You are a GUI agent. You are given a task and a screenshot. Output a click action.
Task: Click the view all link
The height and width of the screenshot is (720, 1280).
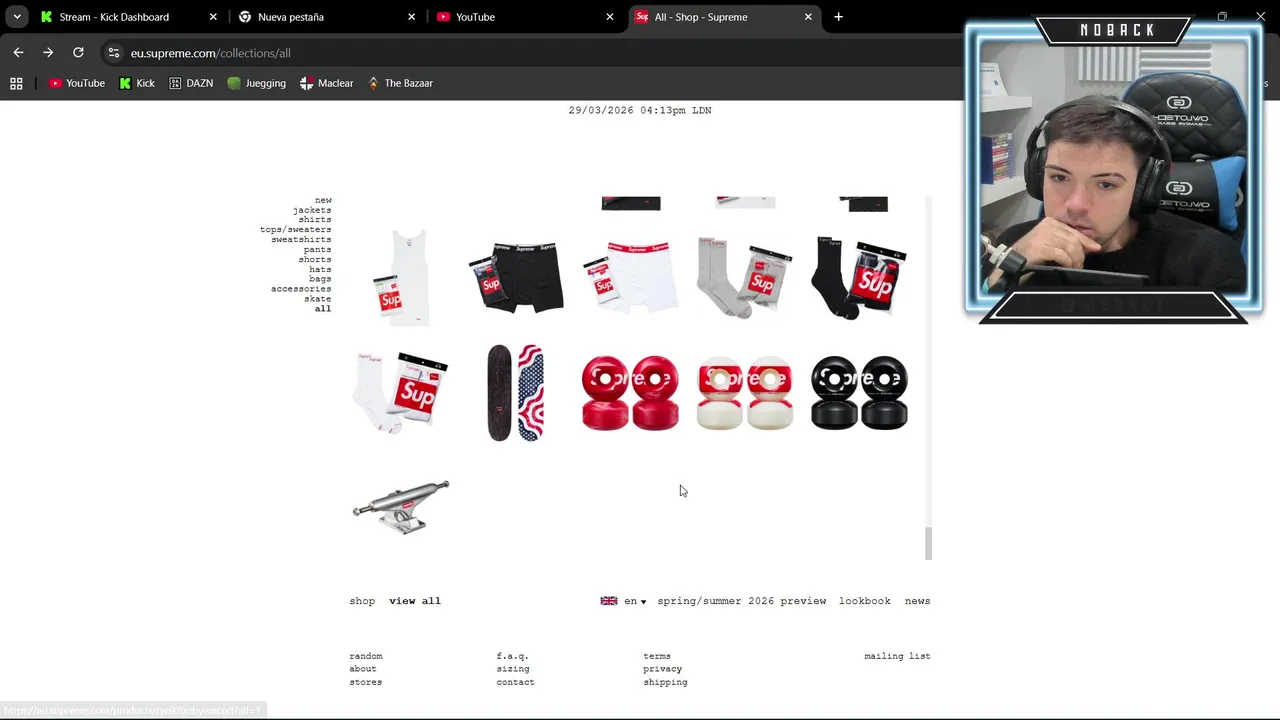[x=415, y=601]
